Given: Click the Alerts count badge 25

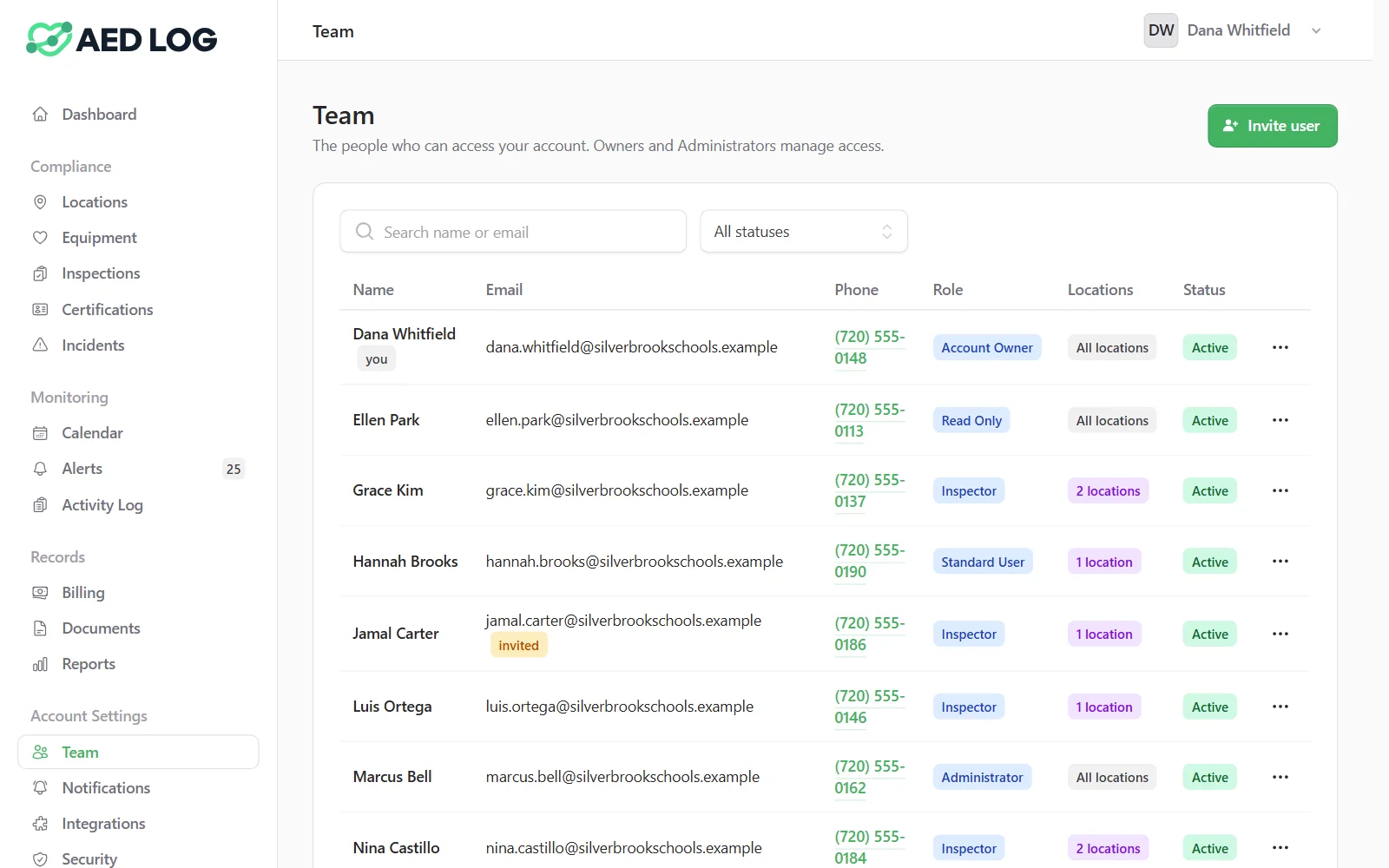Looking at the screenshot, I should (x=234, y=469).
